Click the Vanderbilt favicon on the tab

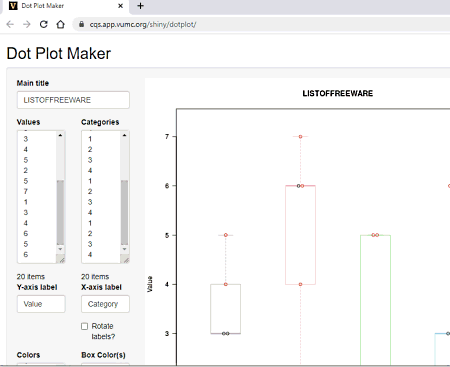(13, 6)
